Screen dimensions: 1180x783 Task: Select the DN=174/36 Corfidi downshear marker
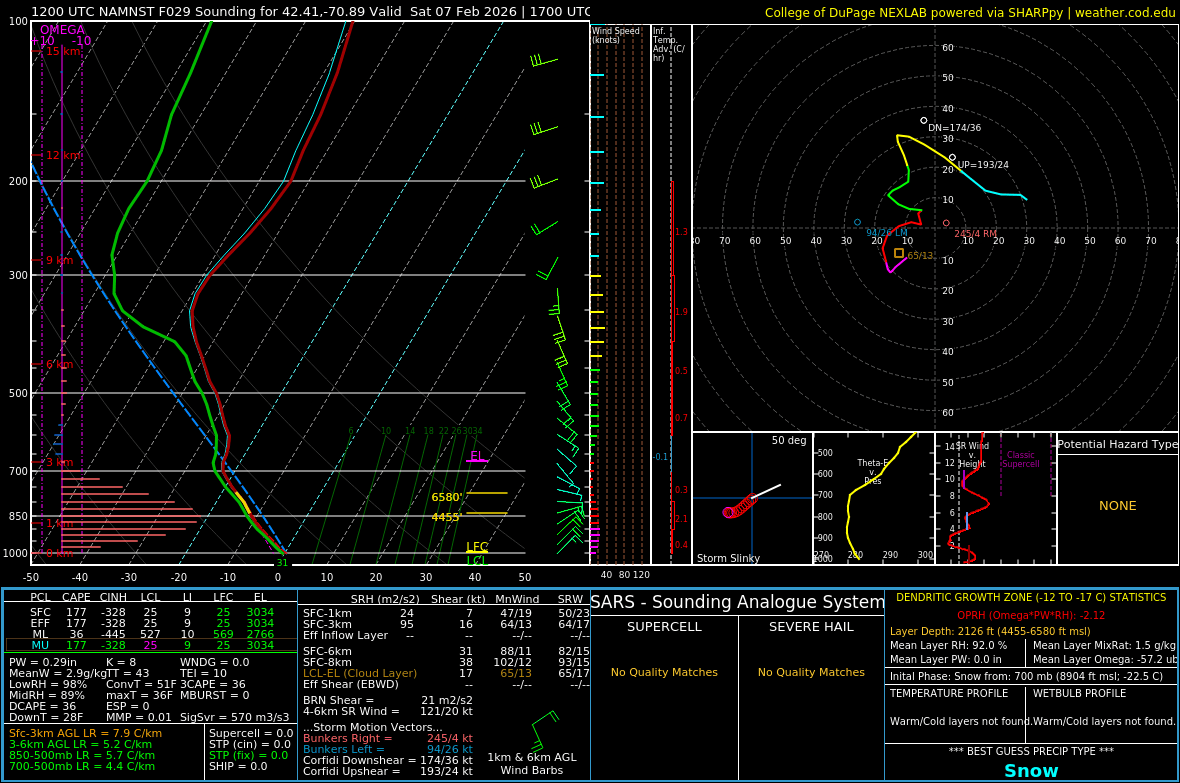[x=924, y=120]
